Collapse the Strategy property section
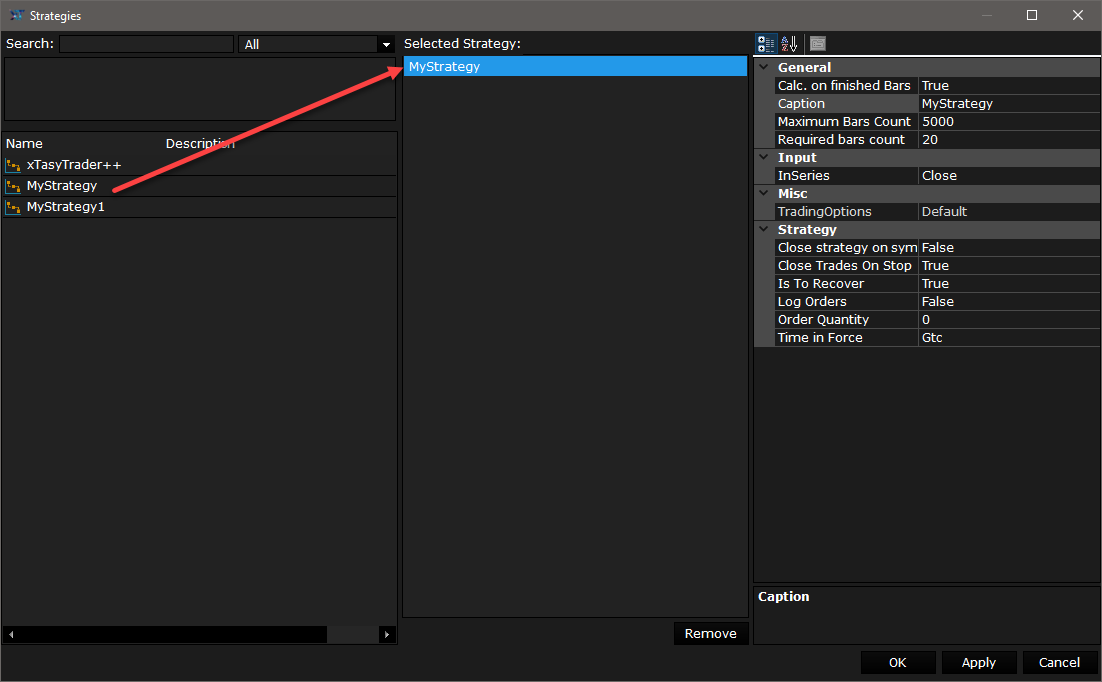The width and height of the screenshot is (1102, 682). pos(764,229)
